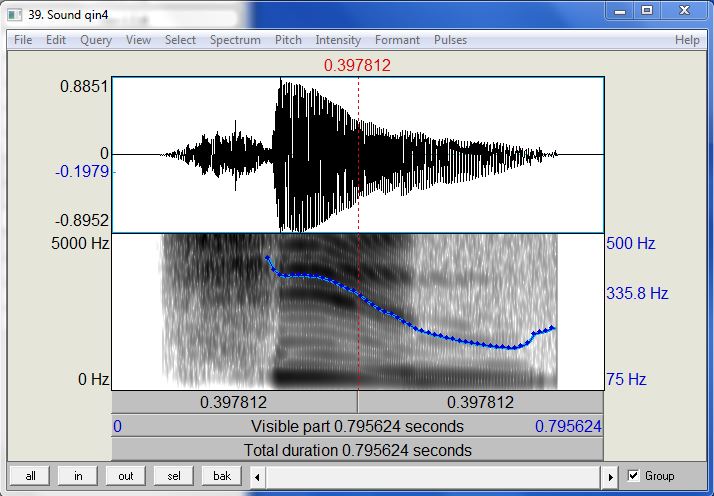
Task: Click the red 0.397812 cursor time label
Action: pos(357,65)
